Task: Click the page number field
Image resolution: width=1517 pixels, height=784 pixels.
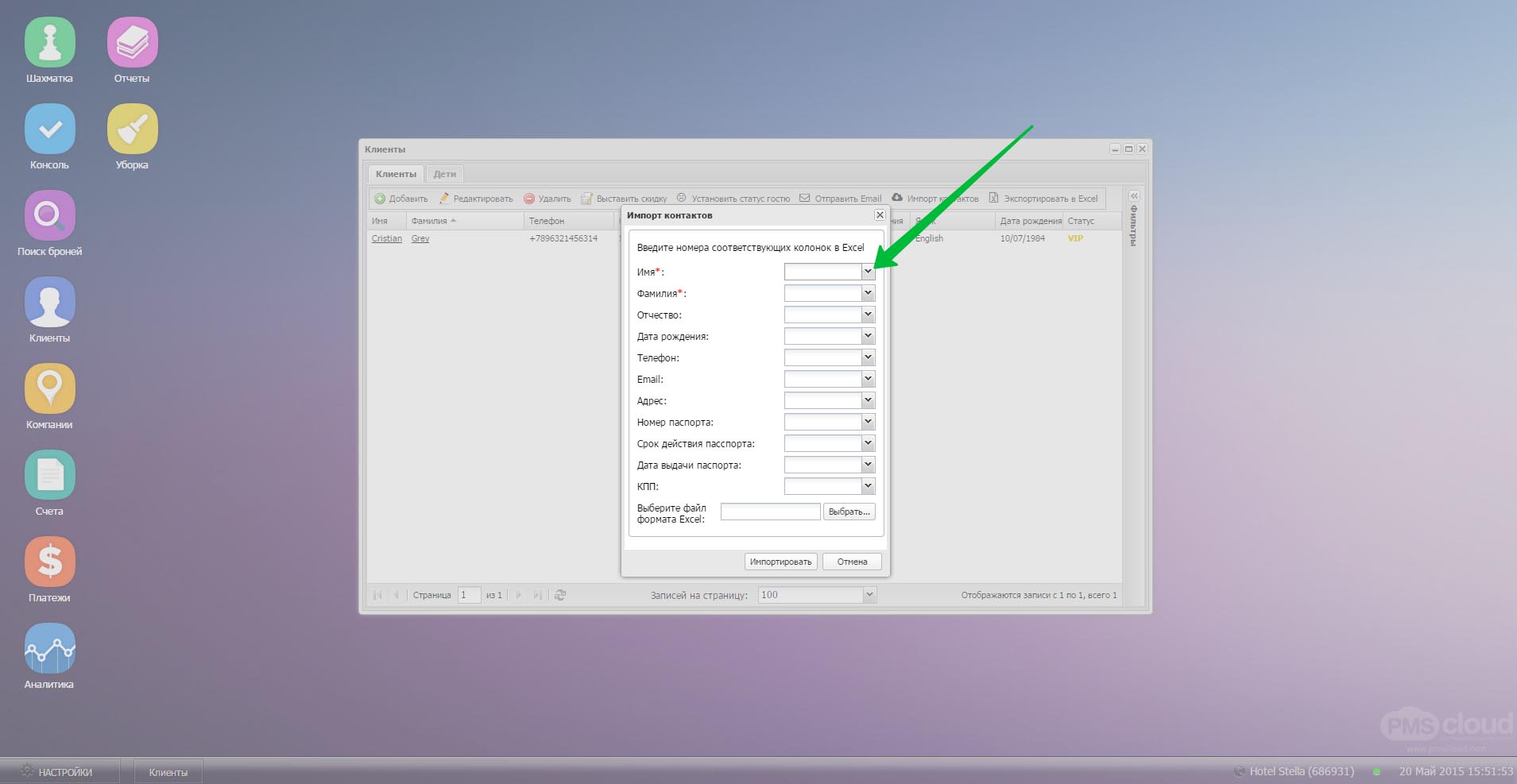Action: pos(469,595)
